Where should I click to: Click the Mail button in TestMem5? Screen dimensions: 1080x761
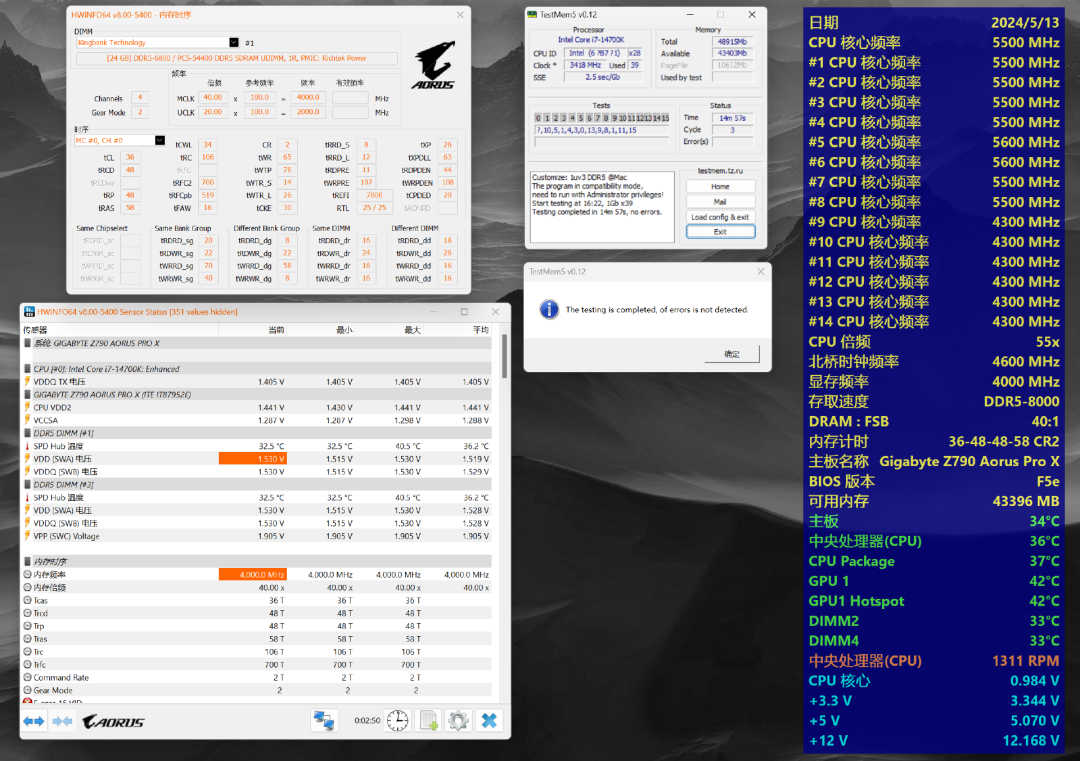[x=720, y=202]
